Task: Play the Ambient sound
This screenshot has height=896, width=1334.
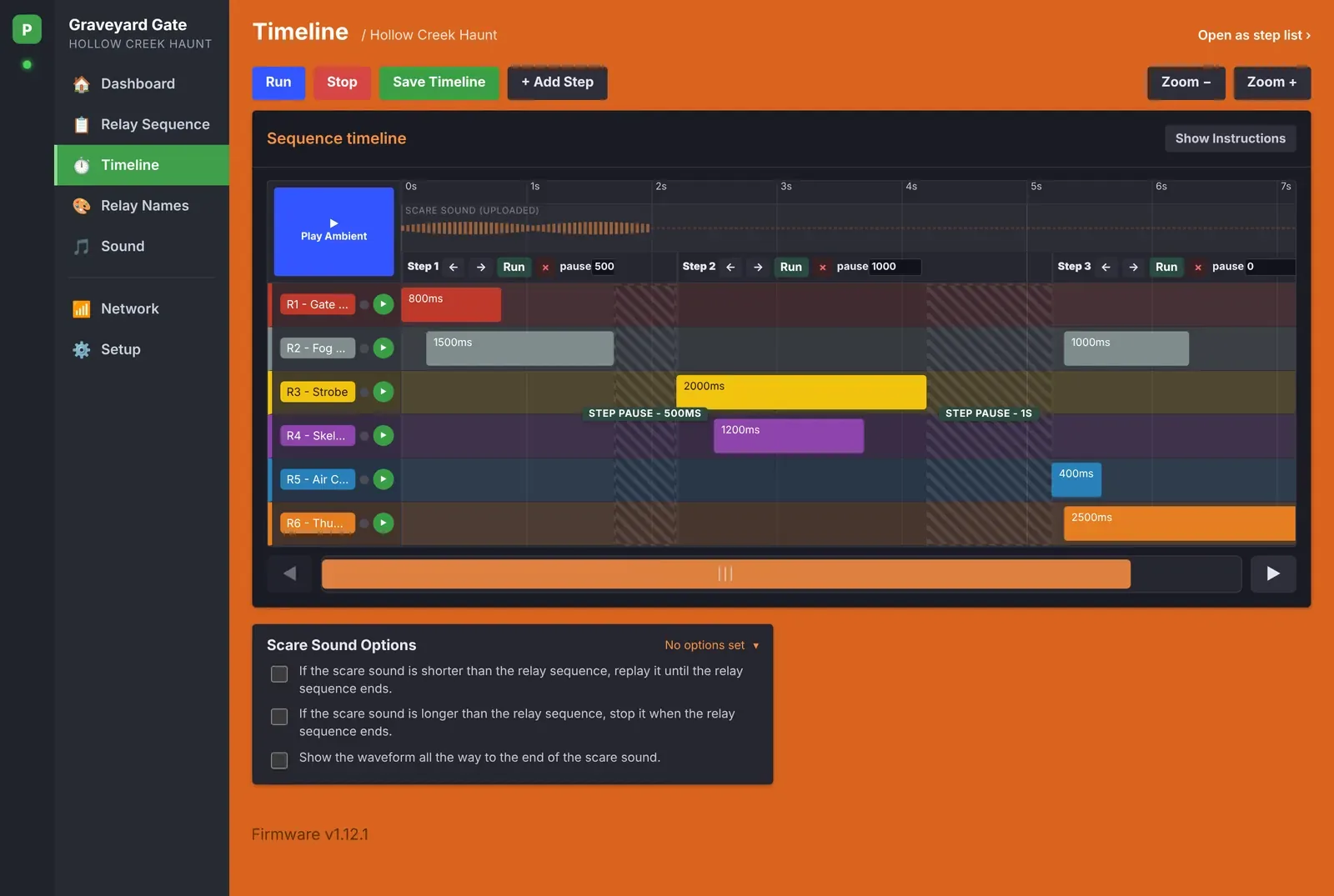Action: point(333,232)
